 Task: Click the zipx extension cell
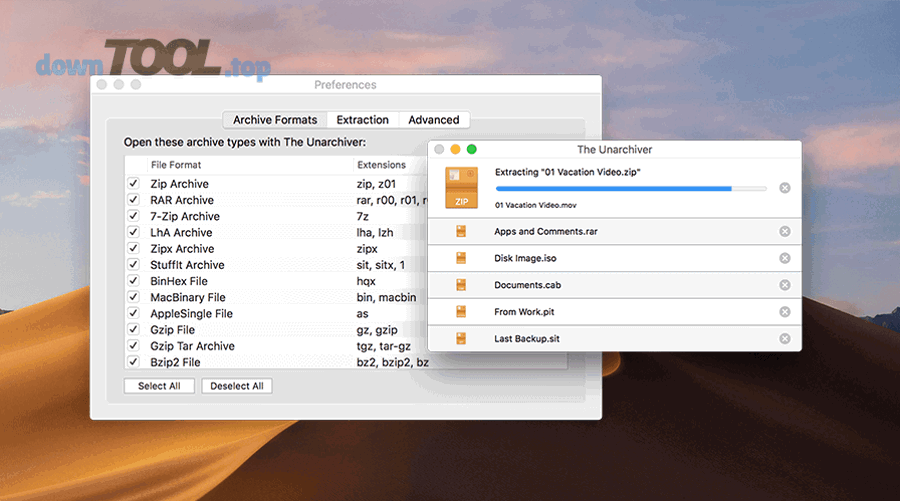367,249
